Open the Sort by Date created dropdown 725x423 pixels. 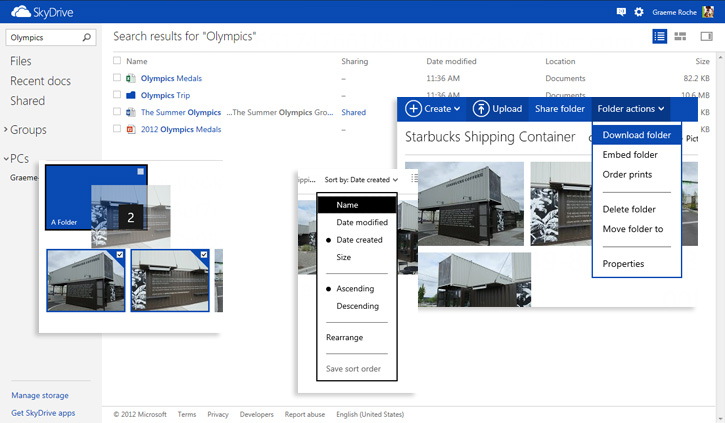(x=360, y=180)
